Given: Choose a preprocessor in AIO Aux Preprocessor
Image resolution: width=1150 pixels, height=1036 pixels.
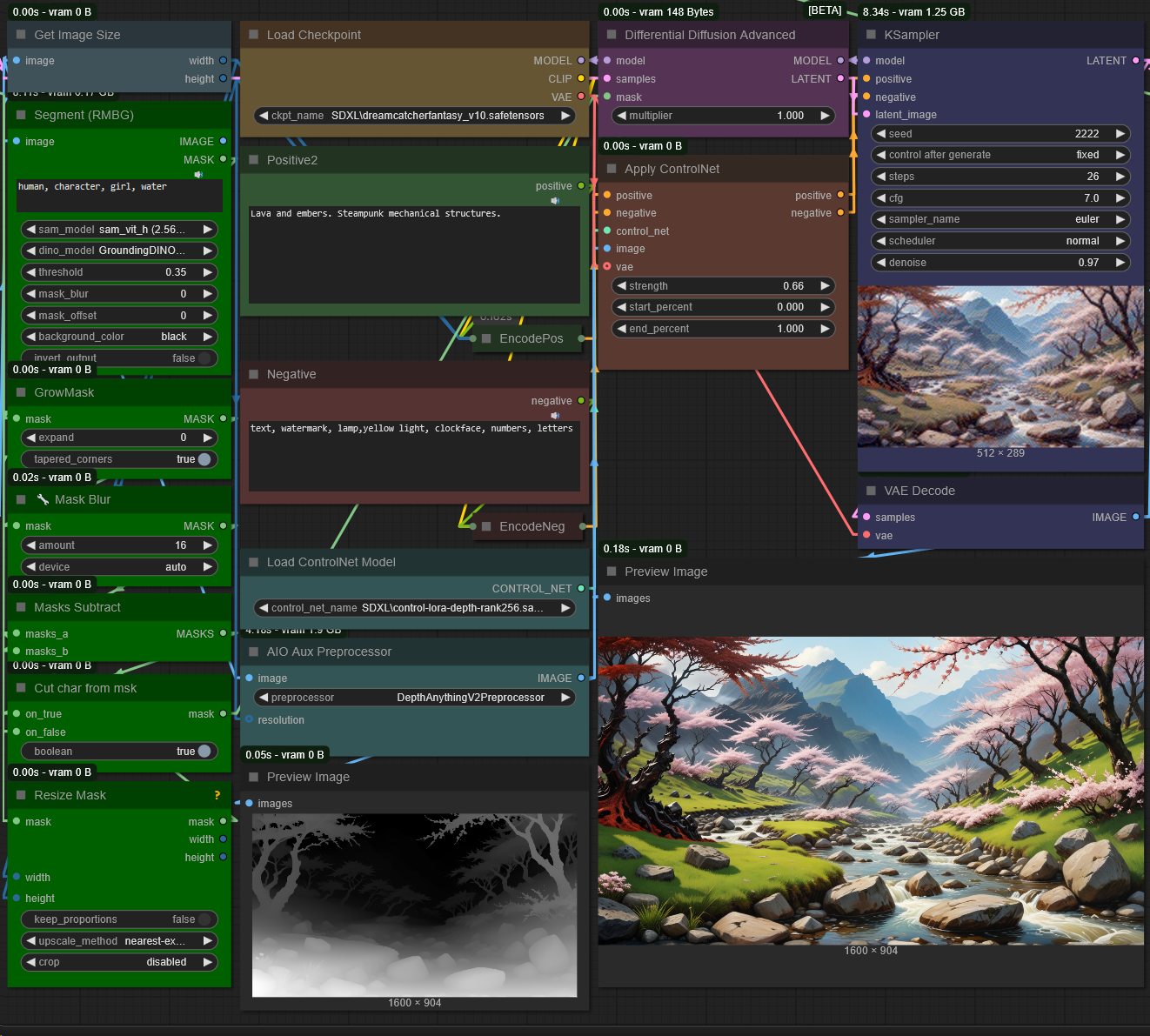Looking at the screenshot, I should (415, 698).
